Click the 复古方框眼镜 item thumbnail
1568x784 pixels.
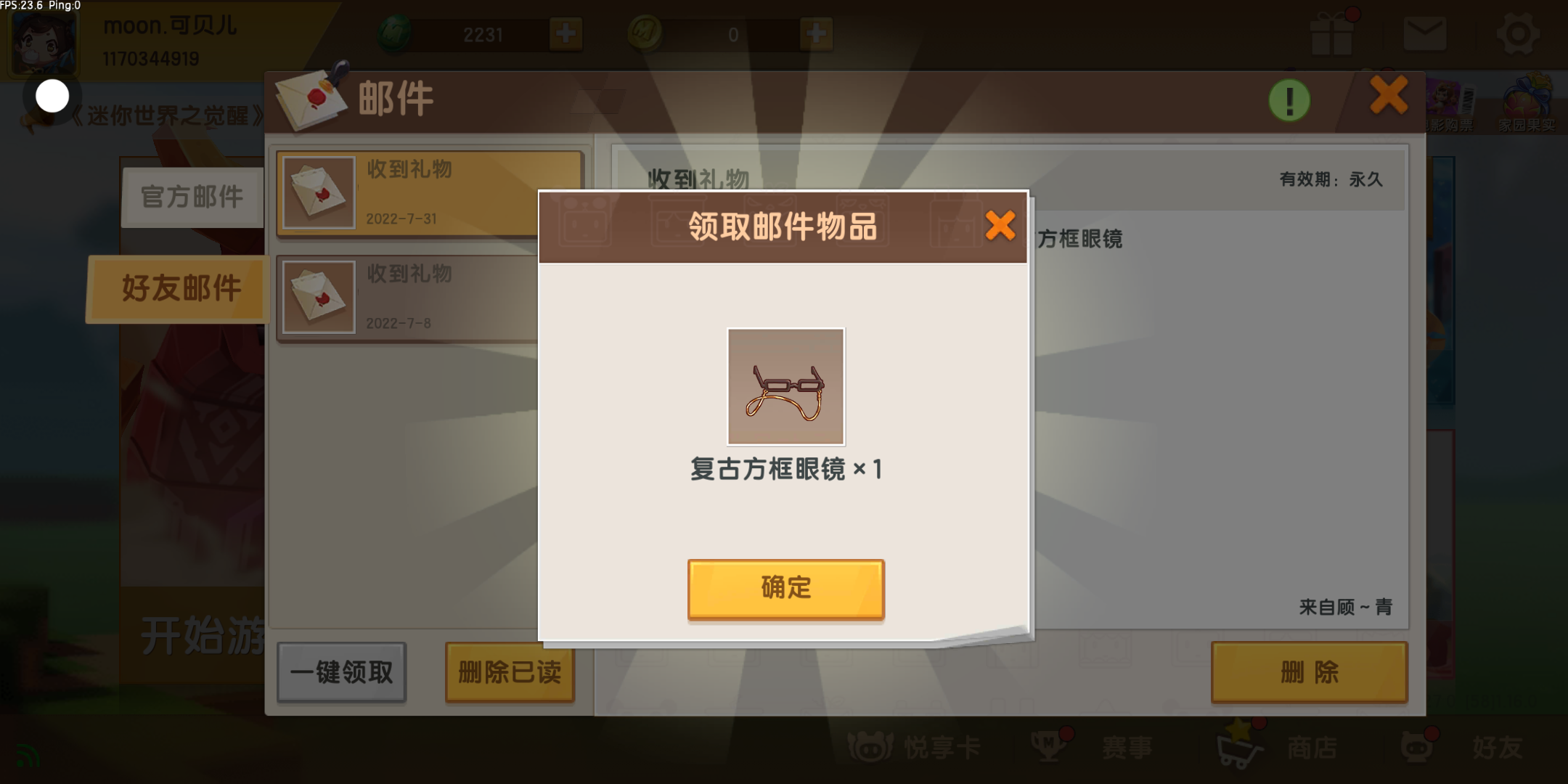786,386
